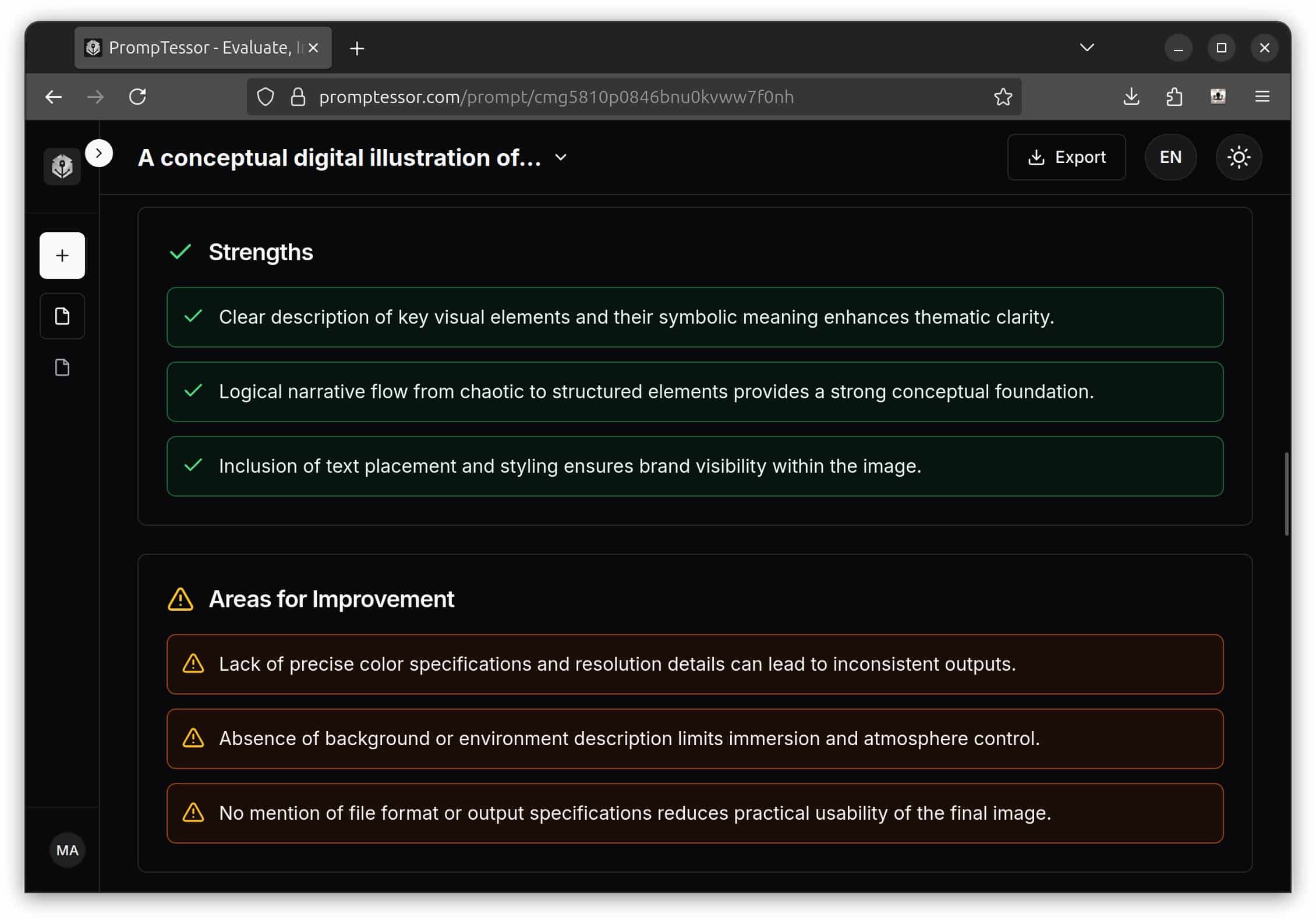The image size is (1316, 921).
Task: Open the extensions puzzle icon
Action: [1174, 97]
